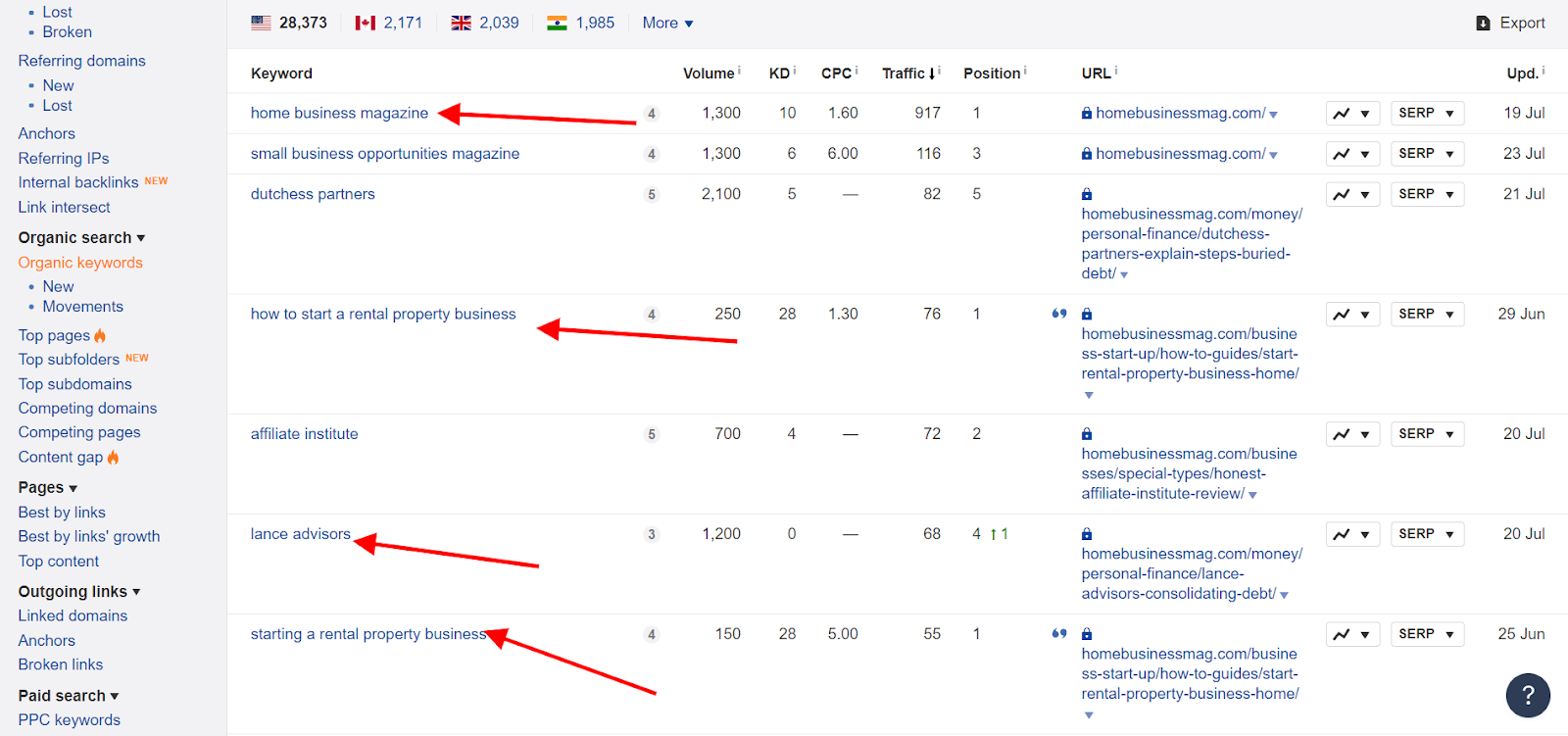Open the position history chart for lance advisors
The height and width of the screenshot is (736, 1568).
[x=1353, y=534]
